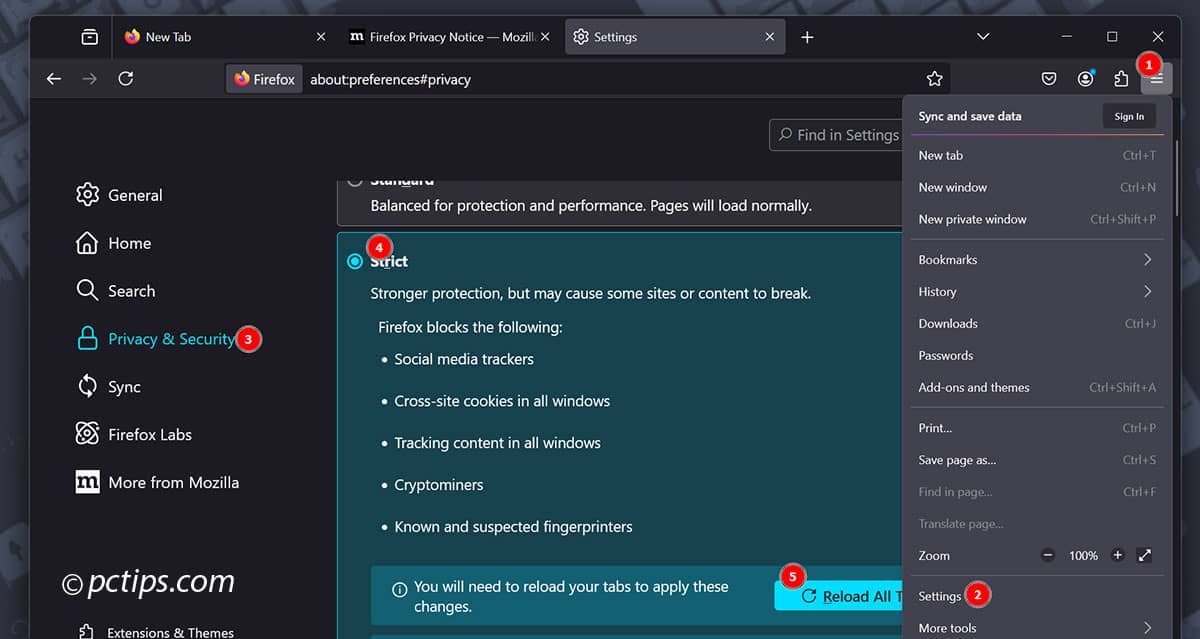Switch to the Settings tab
Screen dimensions: 1200x639
(x=673, y=37)
